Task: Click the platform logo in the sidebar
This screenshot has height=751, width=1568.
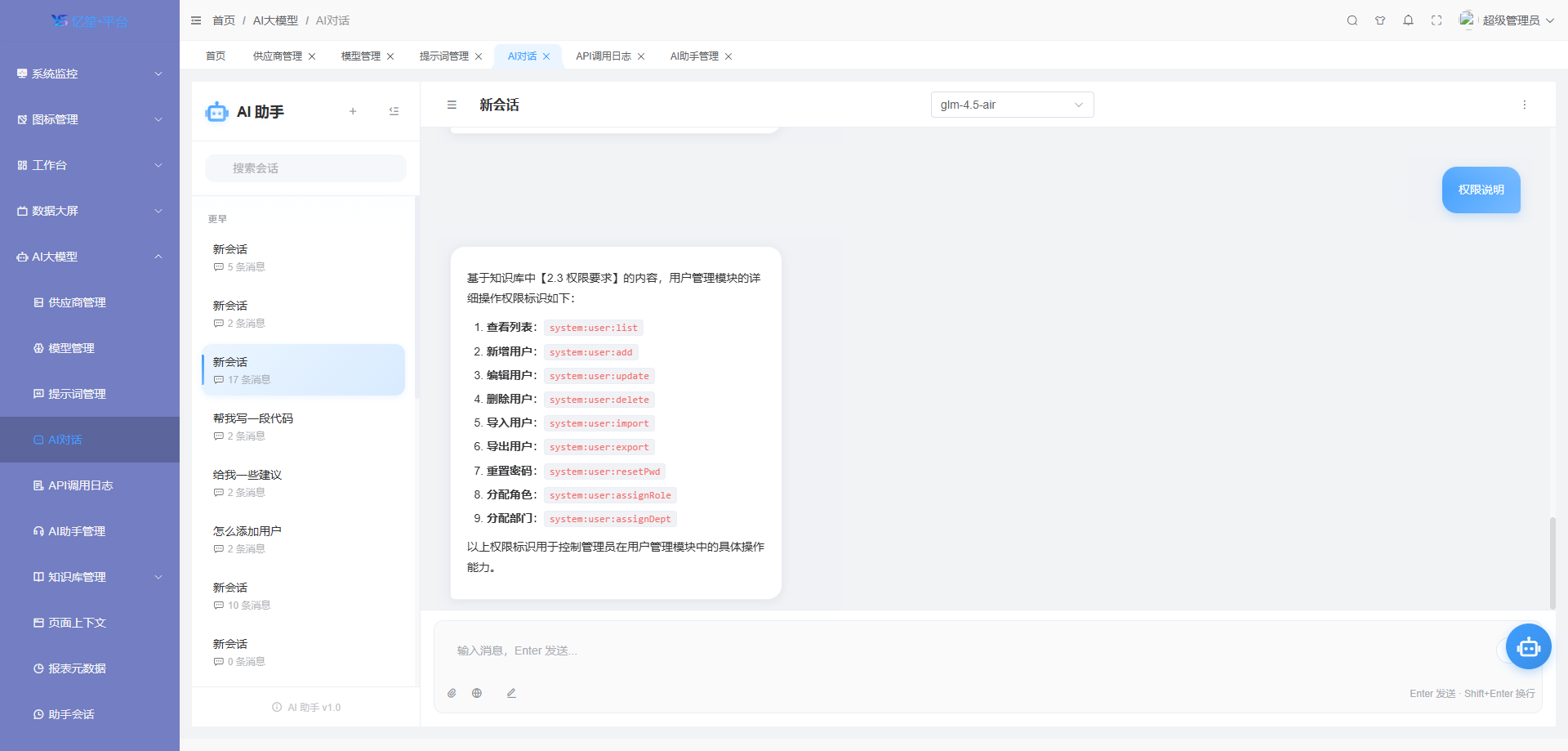Action: (90, 21)
